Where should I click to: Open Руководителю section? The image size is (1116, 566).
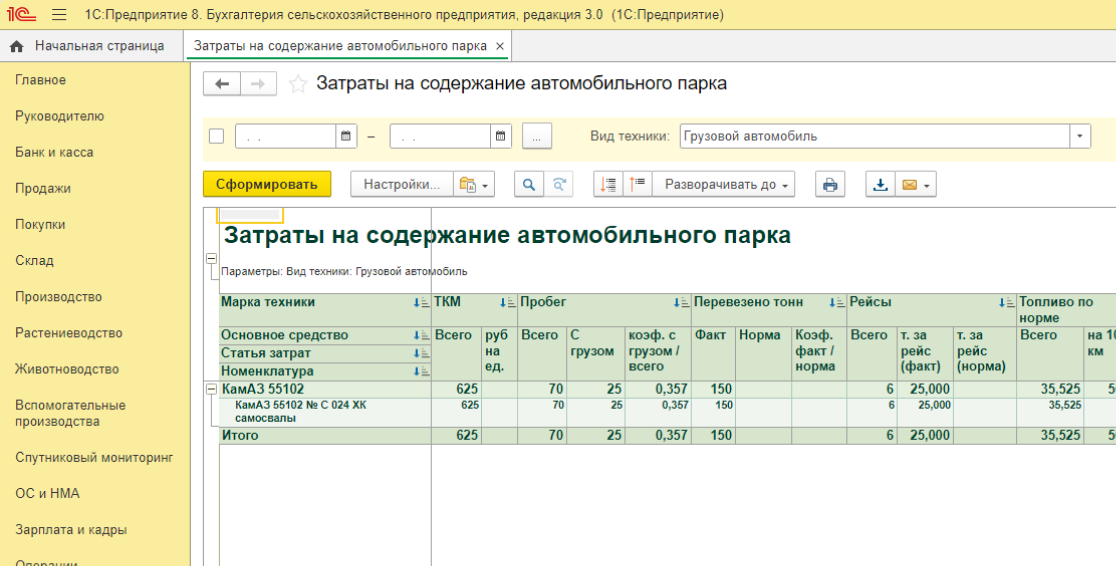click(x=60, y=116)
